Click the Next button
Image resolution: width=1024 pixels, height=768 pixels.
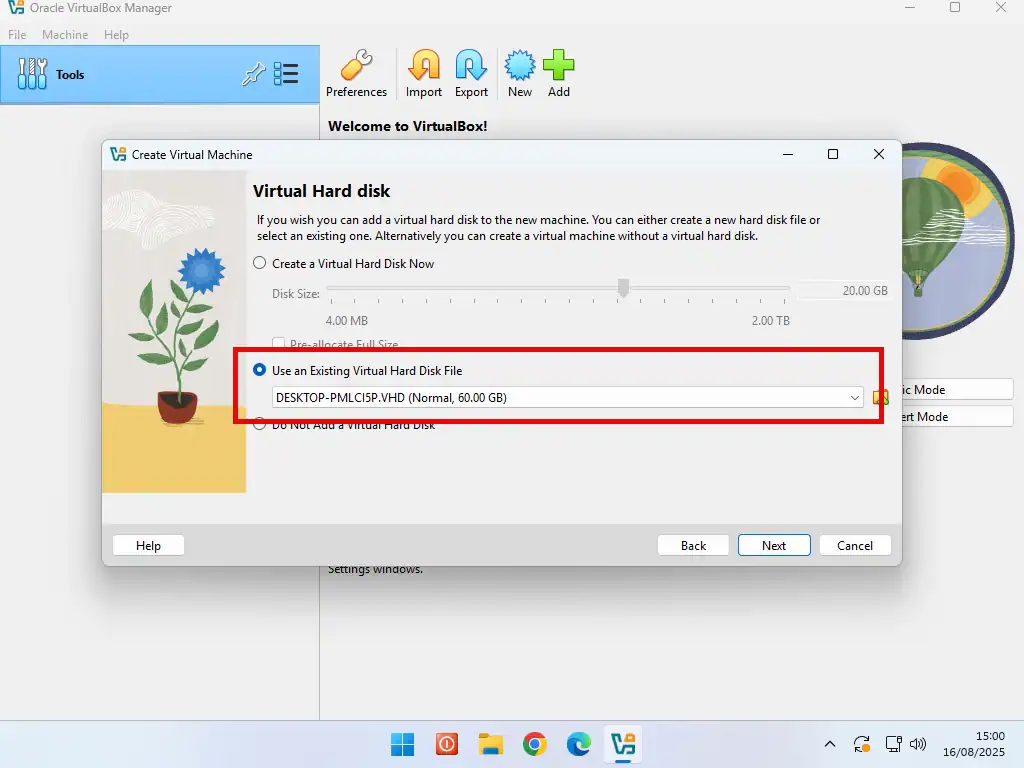[x=773, y=546]
